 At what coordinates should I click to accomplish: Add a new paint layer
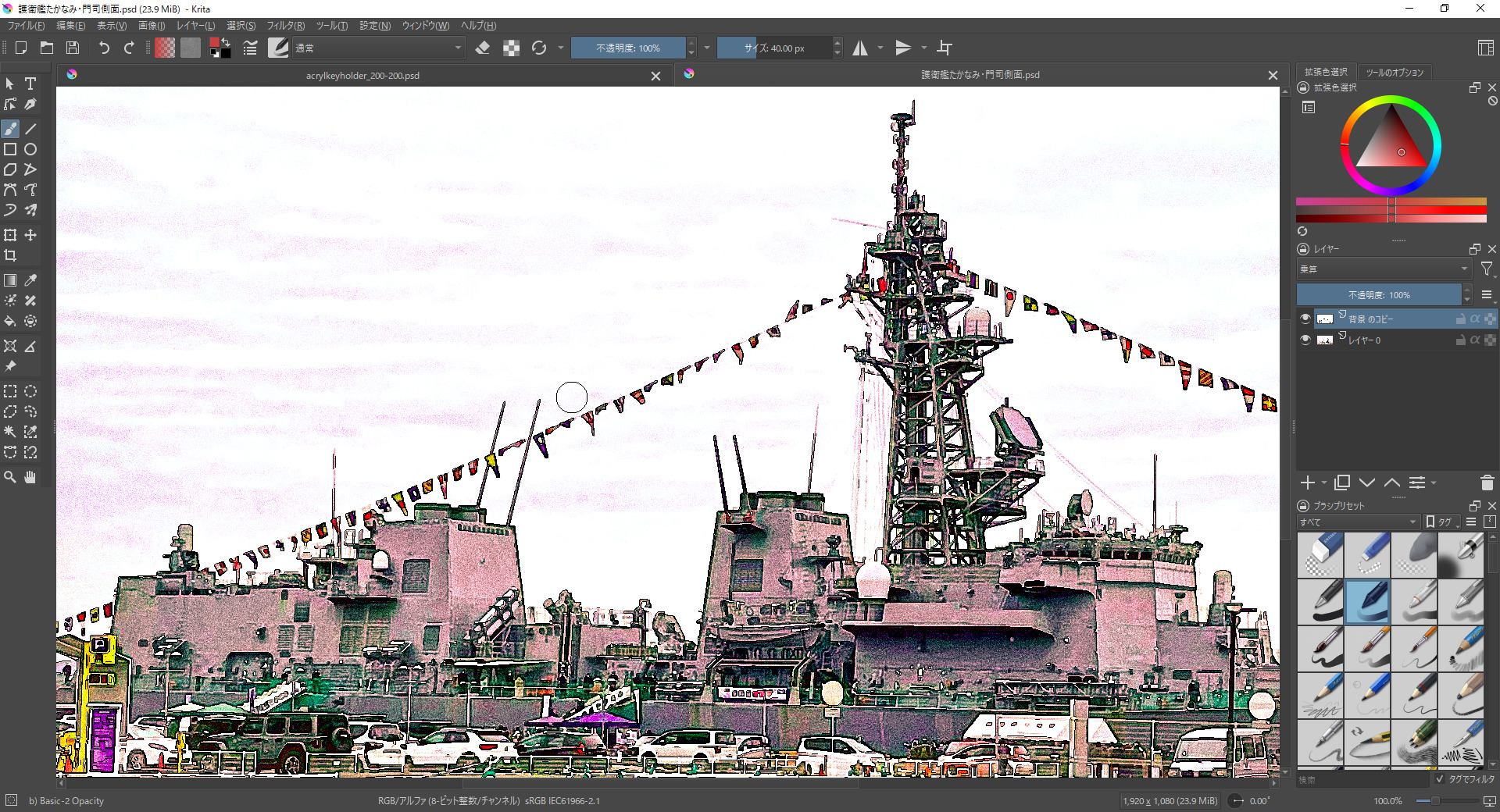tap(1308, 483)
